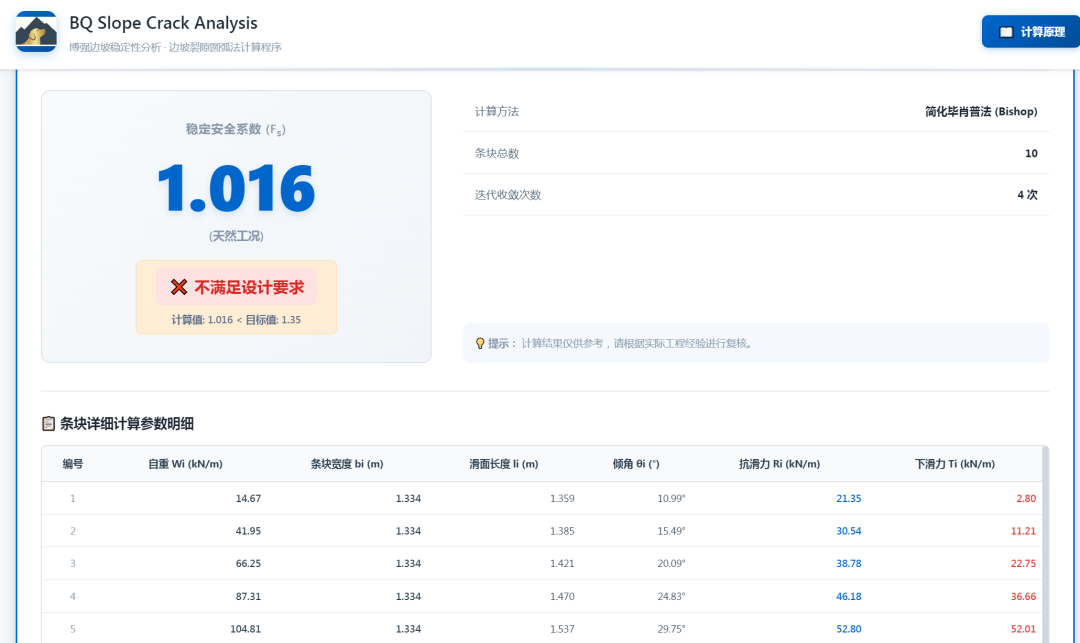Click the 条块宽度 bi (m) column header
Image resolution: width=1080 pixels, height=643 pixels.
(x=346, y=464)
